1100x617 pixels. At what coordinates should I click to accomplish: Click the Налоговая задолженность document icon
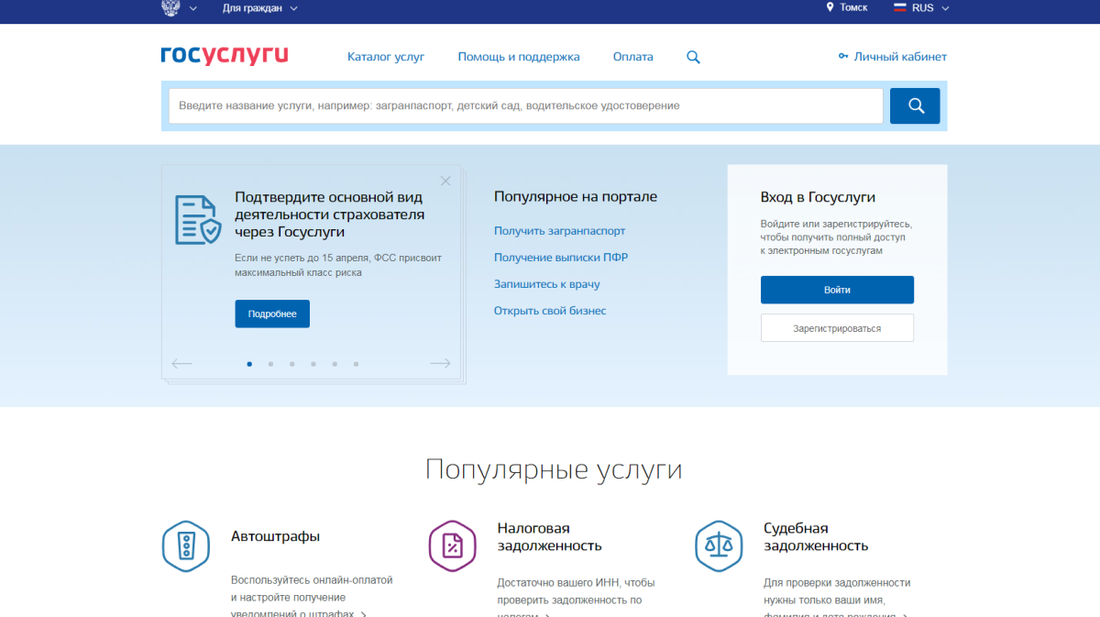452,546
